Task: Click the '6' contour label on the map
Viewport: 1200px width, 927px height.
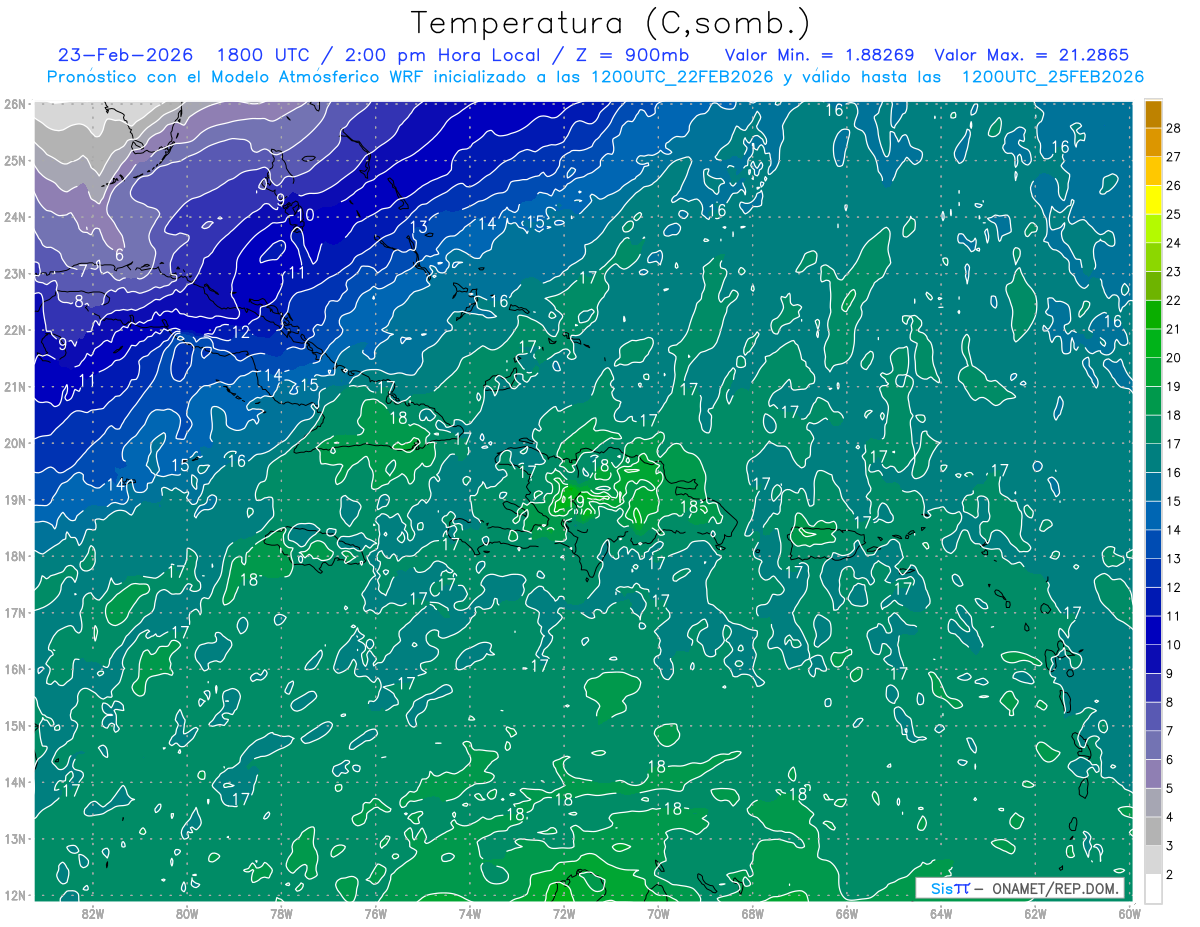Action: [119, 255]
